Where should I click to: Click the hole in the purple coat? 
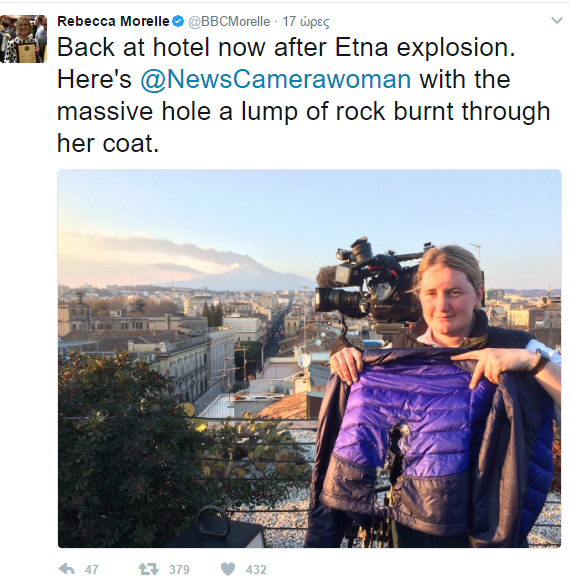click(395, 453)
